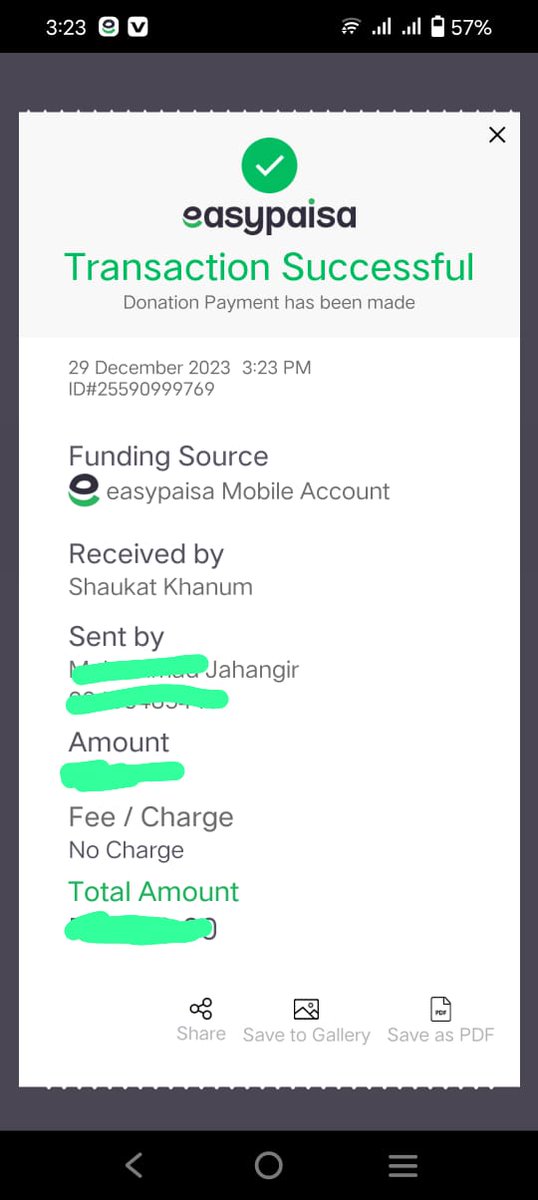Close the receipt with the X icon
The height and width of the screenshot is (1200, 538).
click(x=497, y=135)
